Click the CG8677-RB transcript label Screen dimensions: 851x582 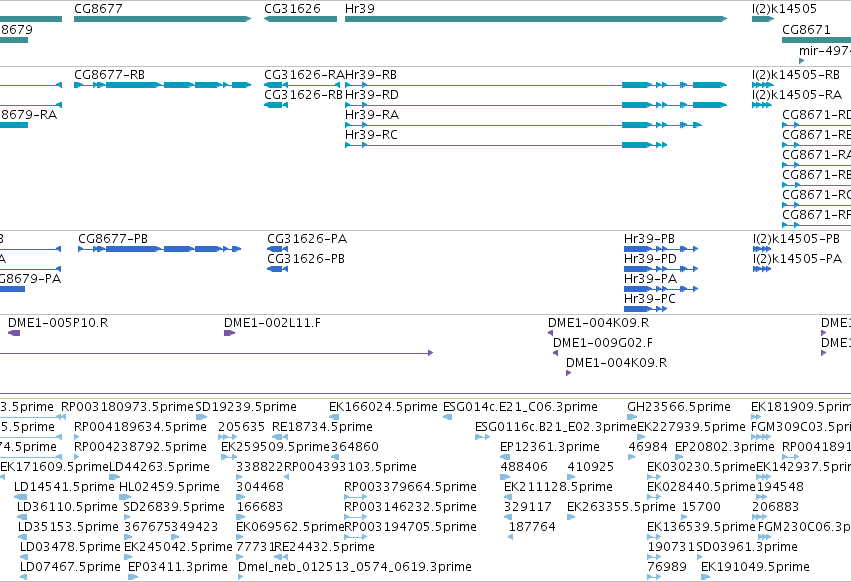click(110, 75)
